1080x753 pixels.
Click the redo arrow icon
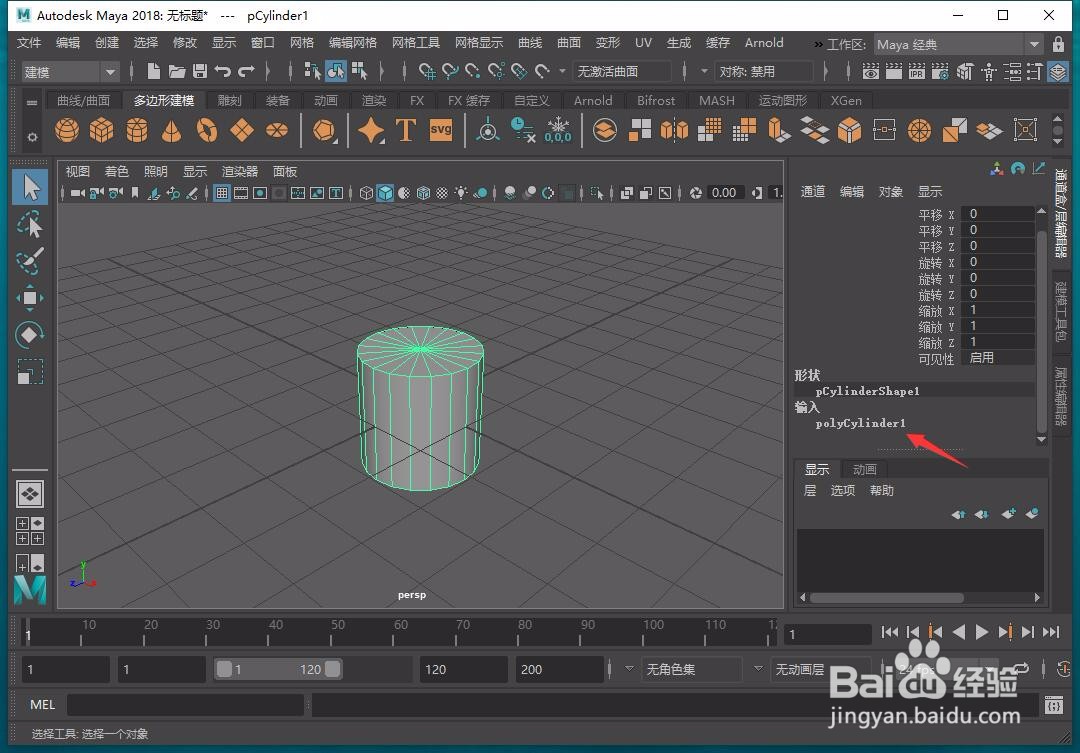[x=246, y=71]
